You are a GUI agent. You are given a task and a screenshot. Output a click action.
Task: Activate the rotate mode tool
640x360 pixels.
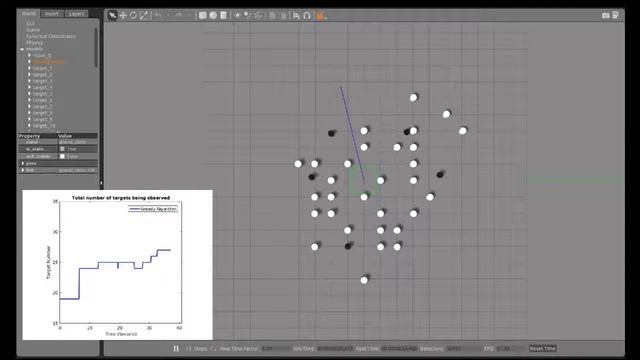click(x=133, y=16)
